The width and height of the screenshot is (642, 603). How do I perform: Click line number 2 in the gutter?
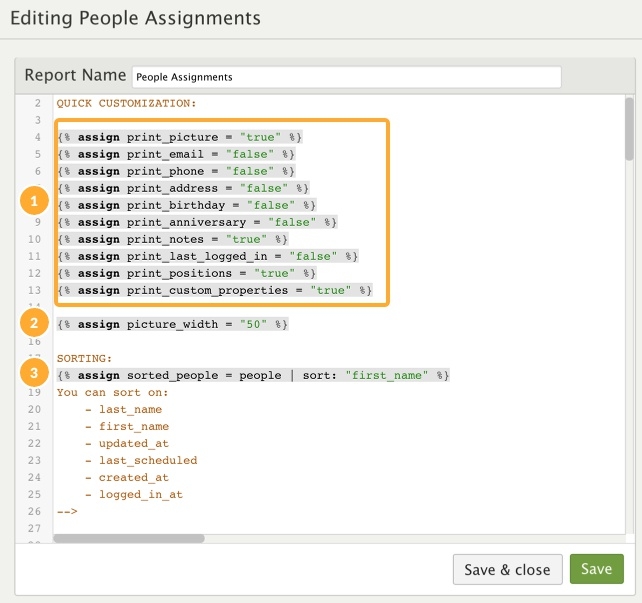coord(38,103)
